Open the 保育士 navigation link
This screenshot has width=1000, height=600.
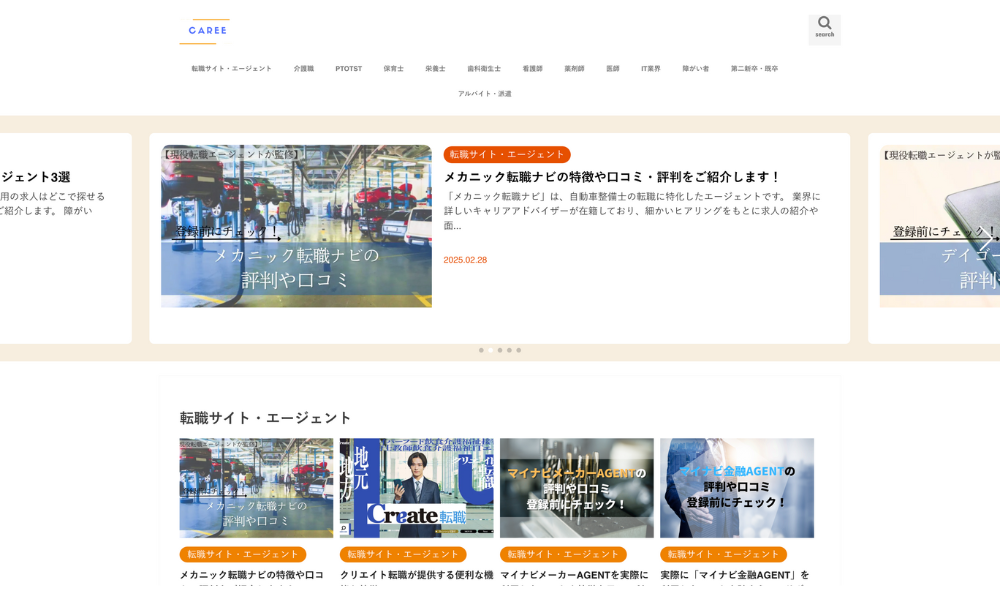(x=393, y=69)
